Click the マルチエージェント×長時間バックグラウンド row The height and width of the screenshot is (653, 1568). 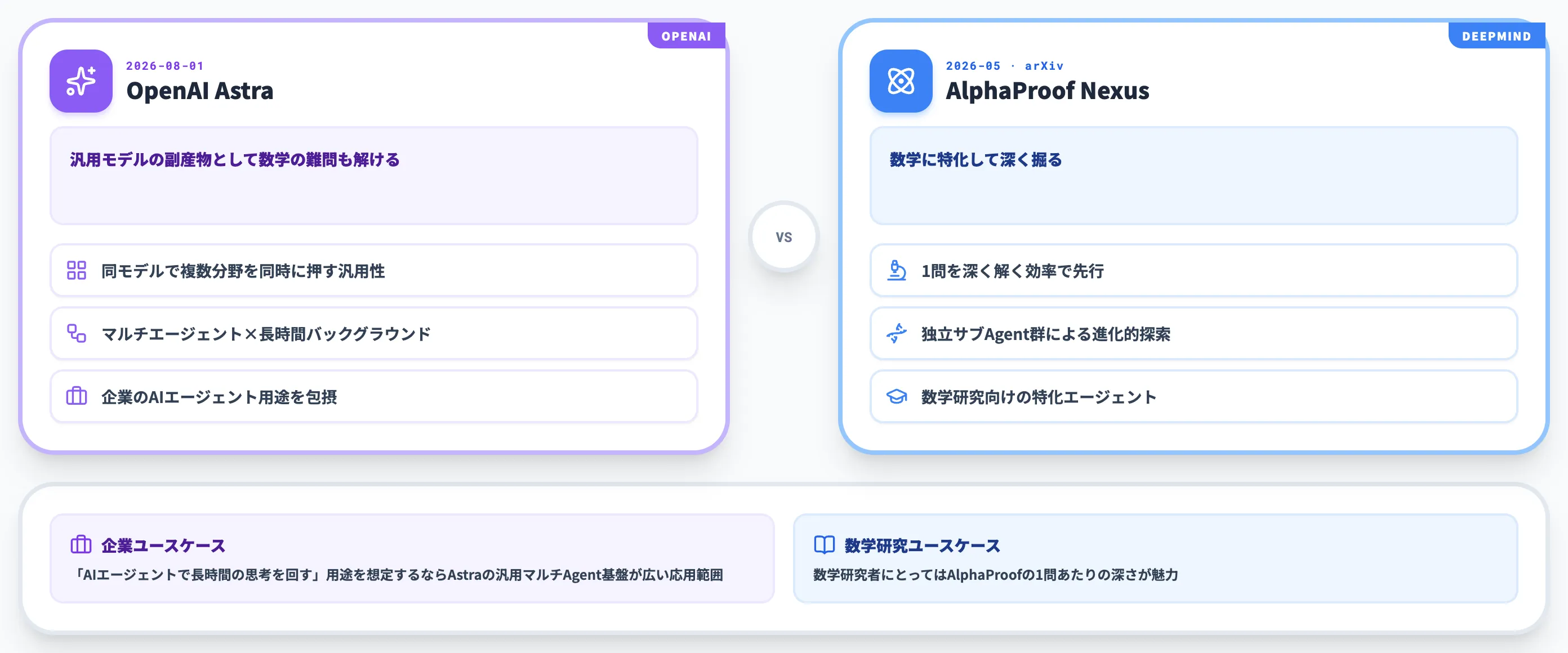pyautogui.click(x=374, y=333)
